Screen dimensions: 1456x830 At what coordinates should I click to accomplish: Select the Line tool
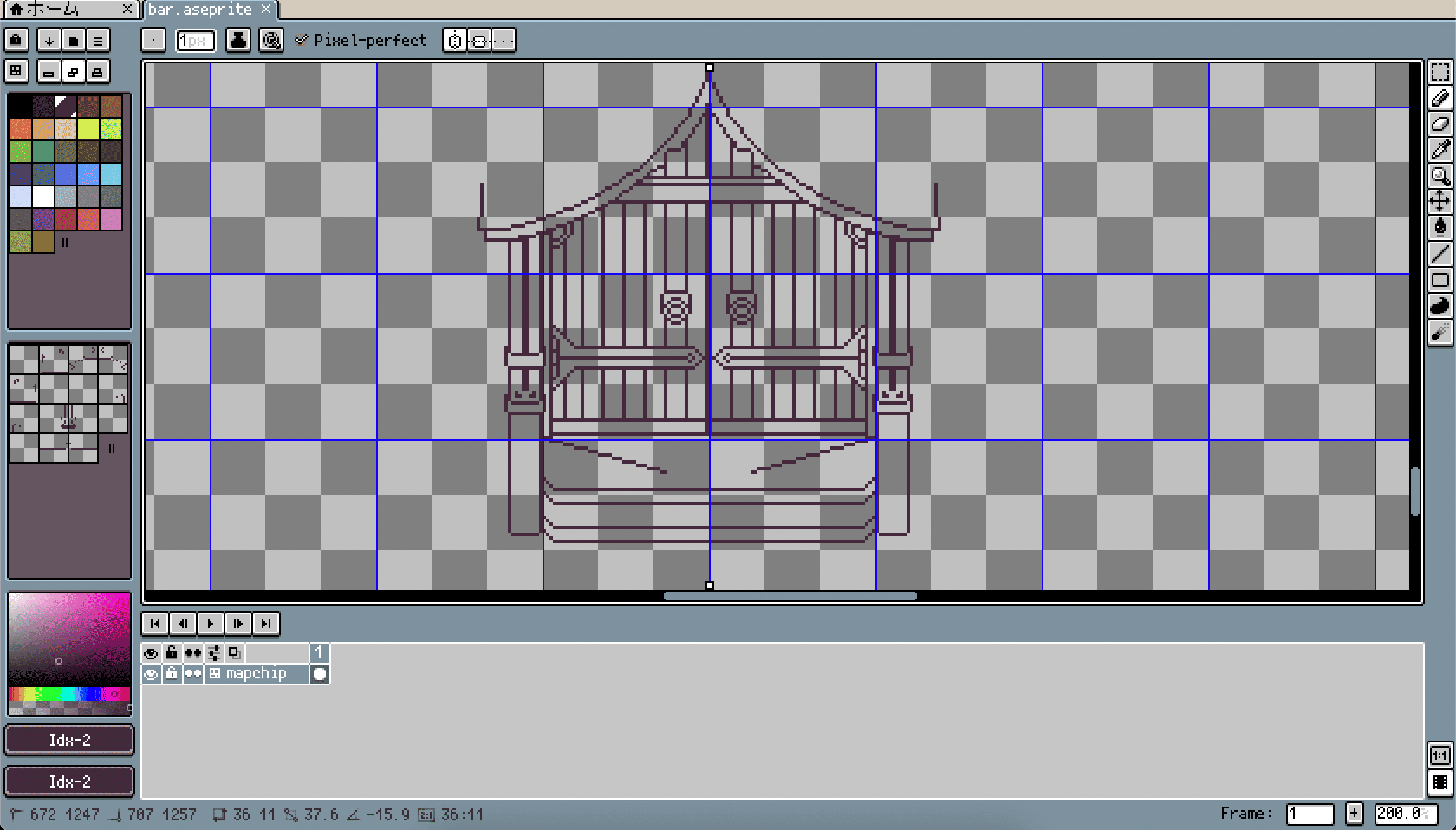pyautogui.click(x=1440, y=253)
